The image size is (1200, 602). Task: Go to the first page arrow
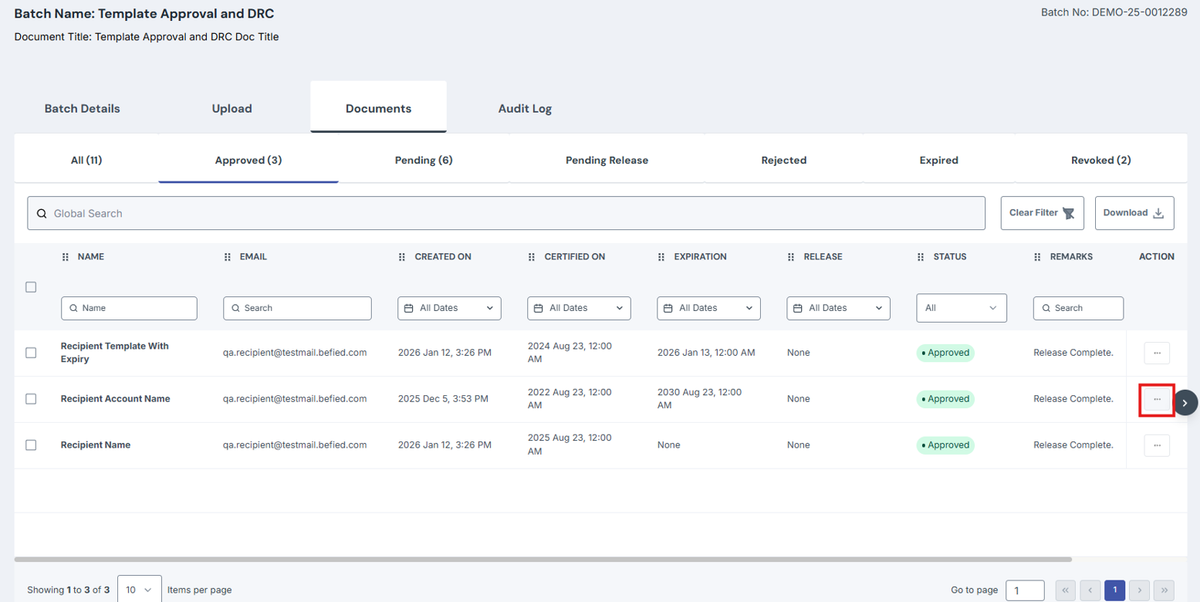1065,590
